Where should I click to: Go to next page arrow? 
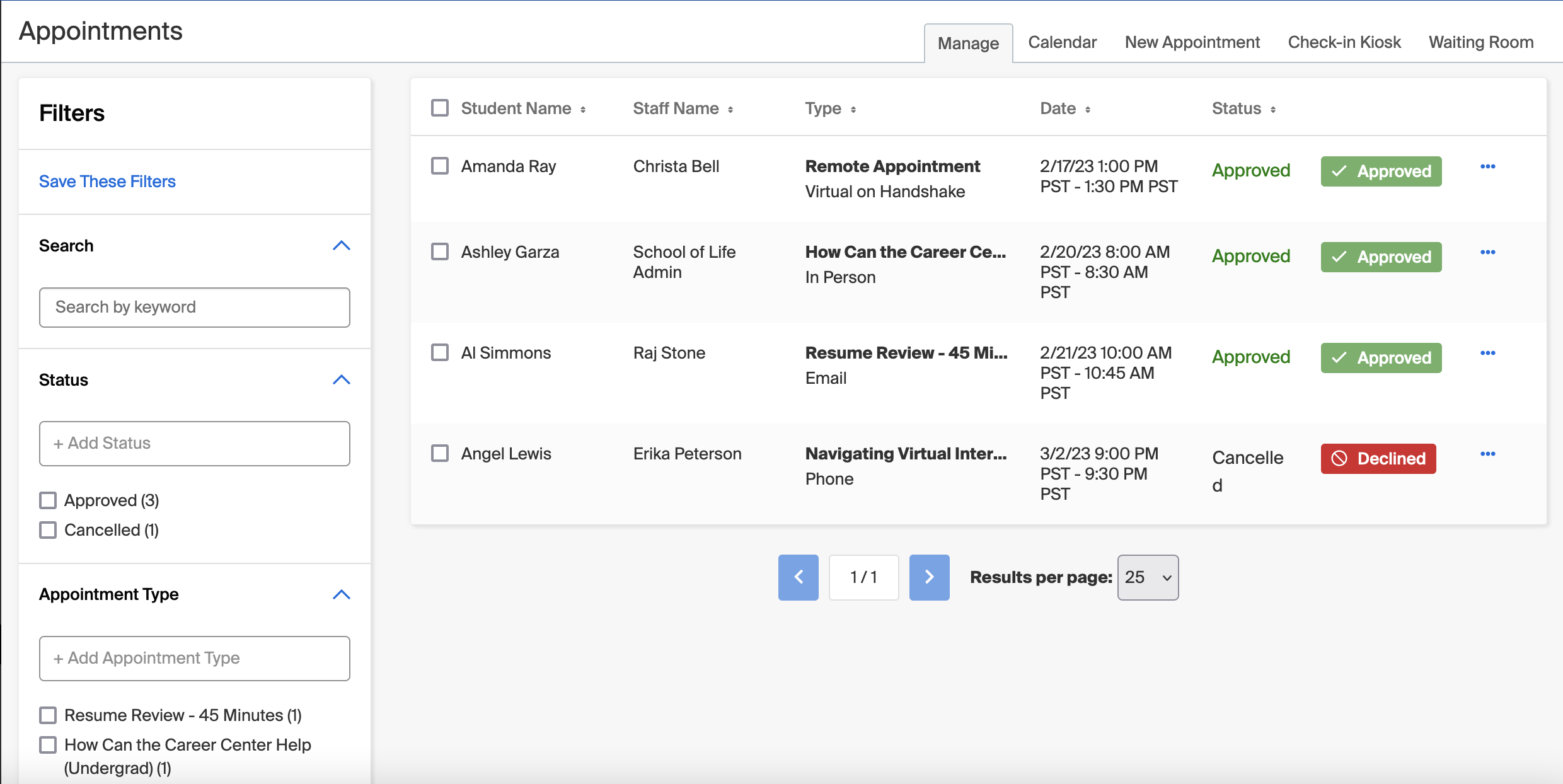930,577
